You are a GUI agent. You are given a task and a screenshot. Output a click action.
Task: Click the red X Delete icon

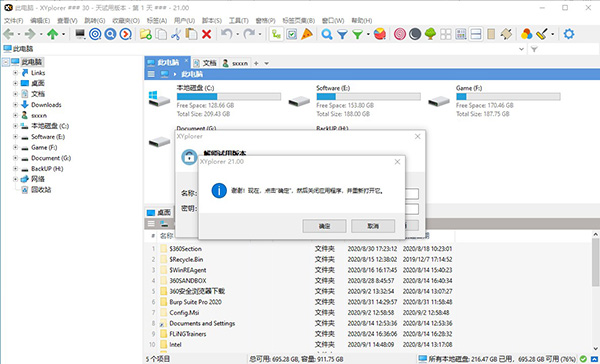(x=207, y=34)
